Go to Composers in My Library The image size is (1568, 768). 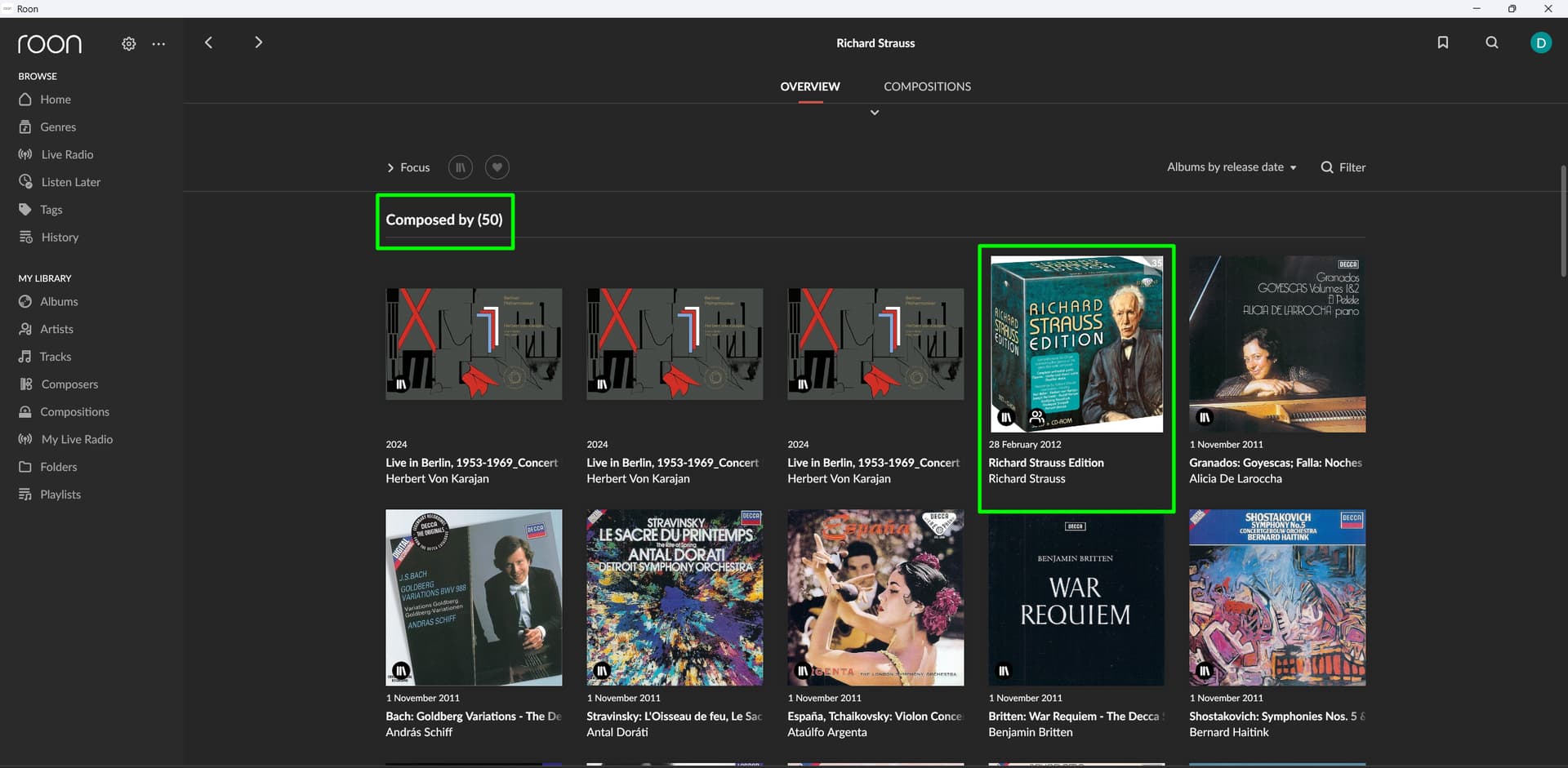tap(69, 384)
